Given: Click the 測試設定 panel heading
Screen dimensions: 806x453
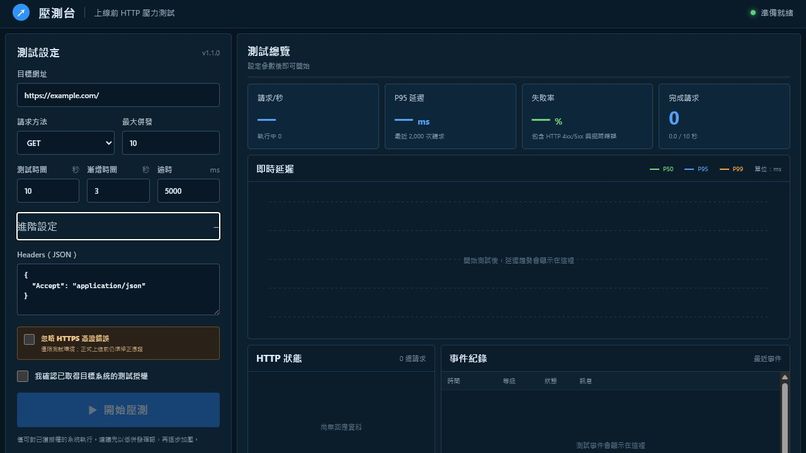Looking at the screenshot, I should (x=38, y=52).
